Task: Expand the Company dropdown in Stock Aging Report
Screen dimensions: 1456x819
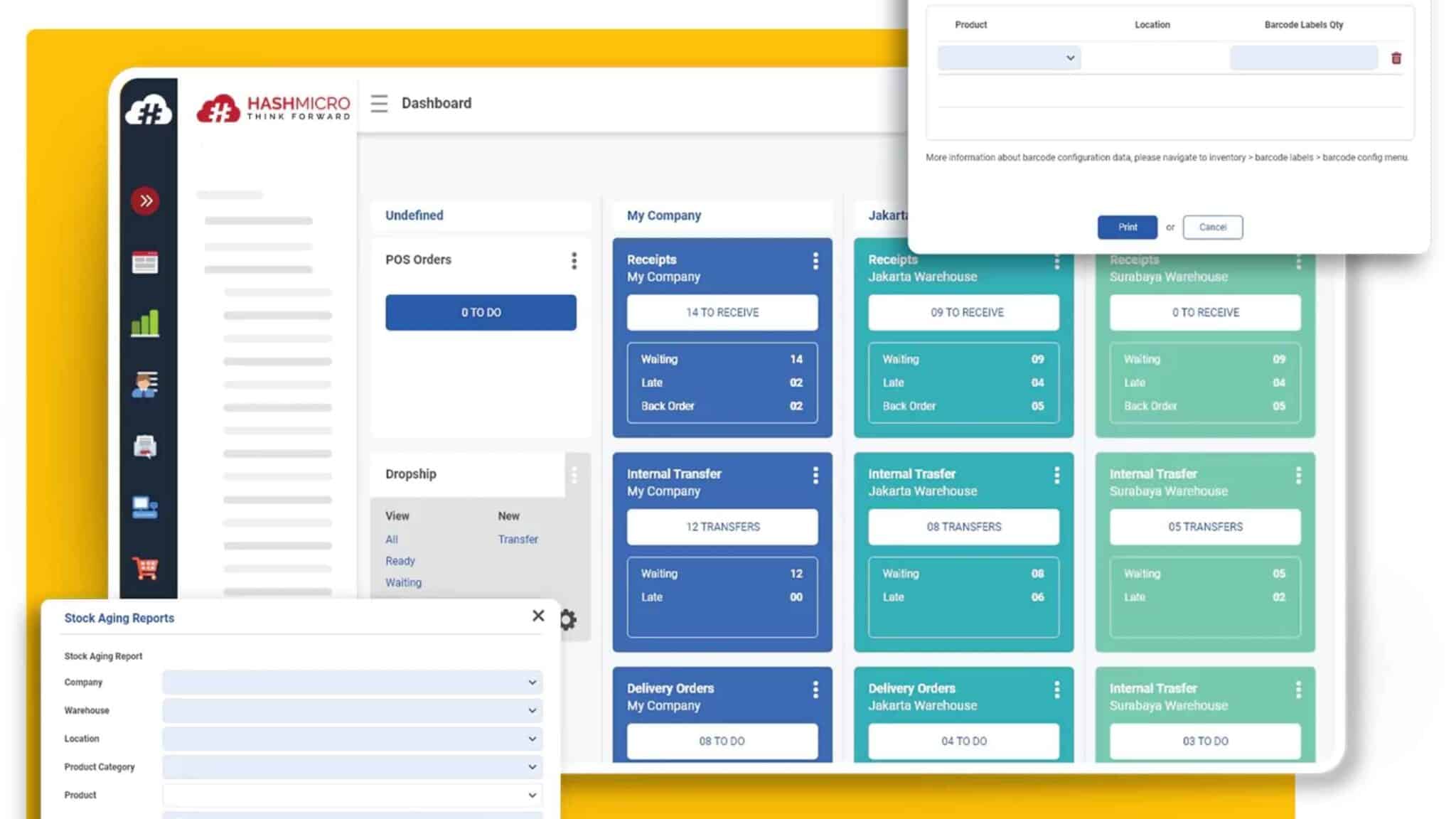Action: (x=353, y=682)
